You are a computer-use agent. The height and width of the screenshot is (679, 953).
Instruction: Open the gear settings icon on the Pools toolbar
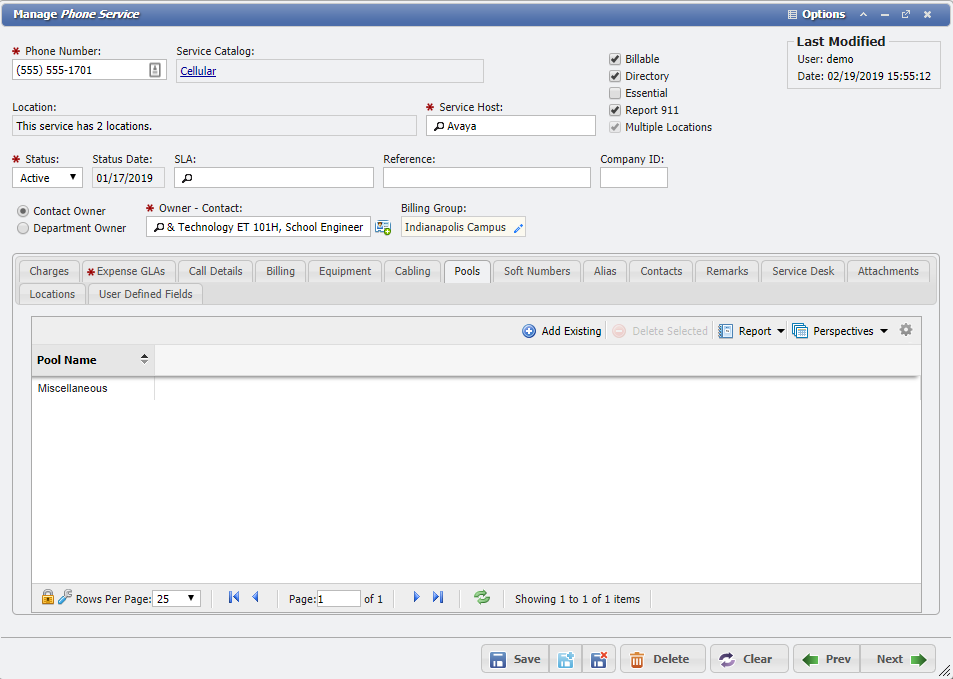[x=905, y=329]
